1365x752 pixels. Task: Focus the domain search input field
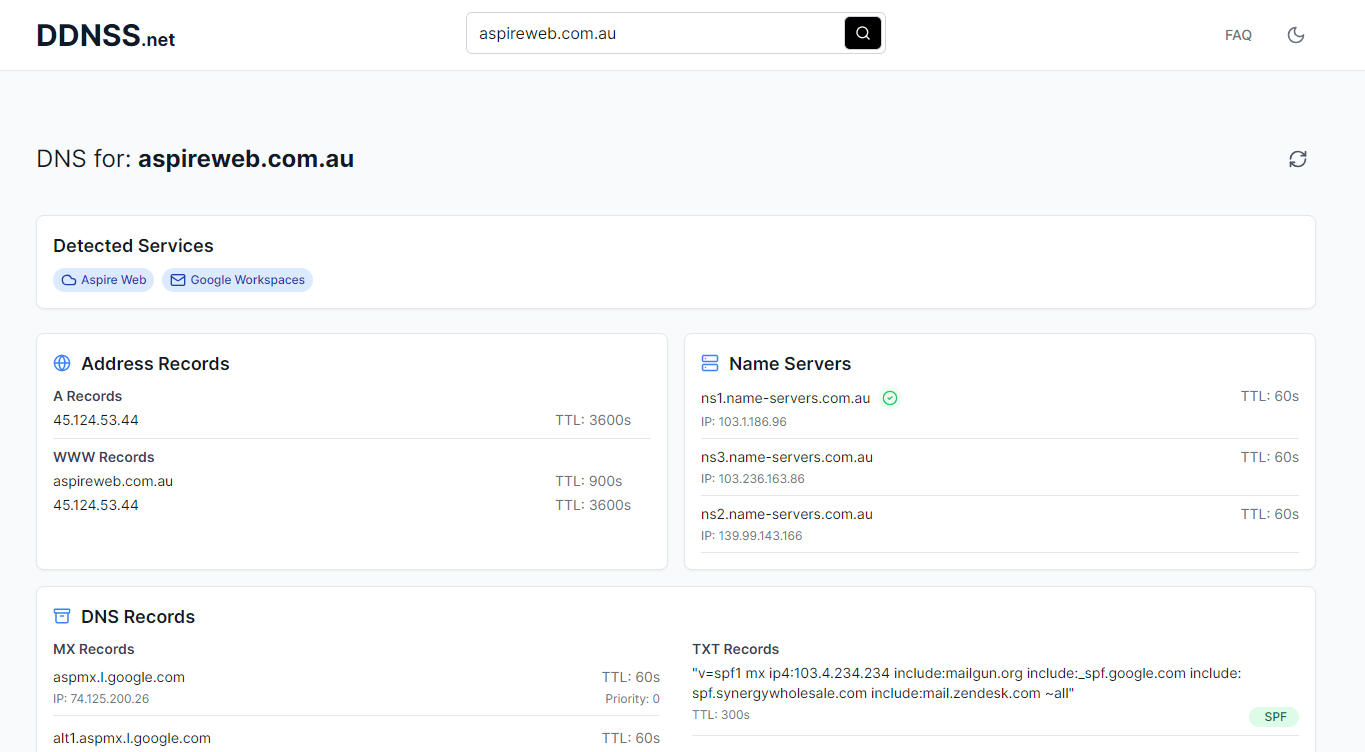tap(656, 33)
